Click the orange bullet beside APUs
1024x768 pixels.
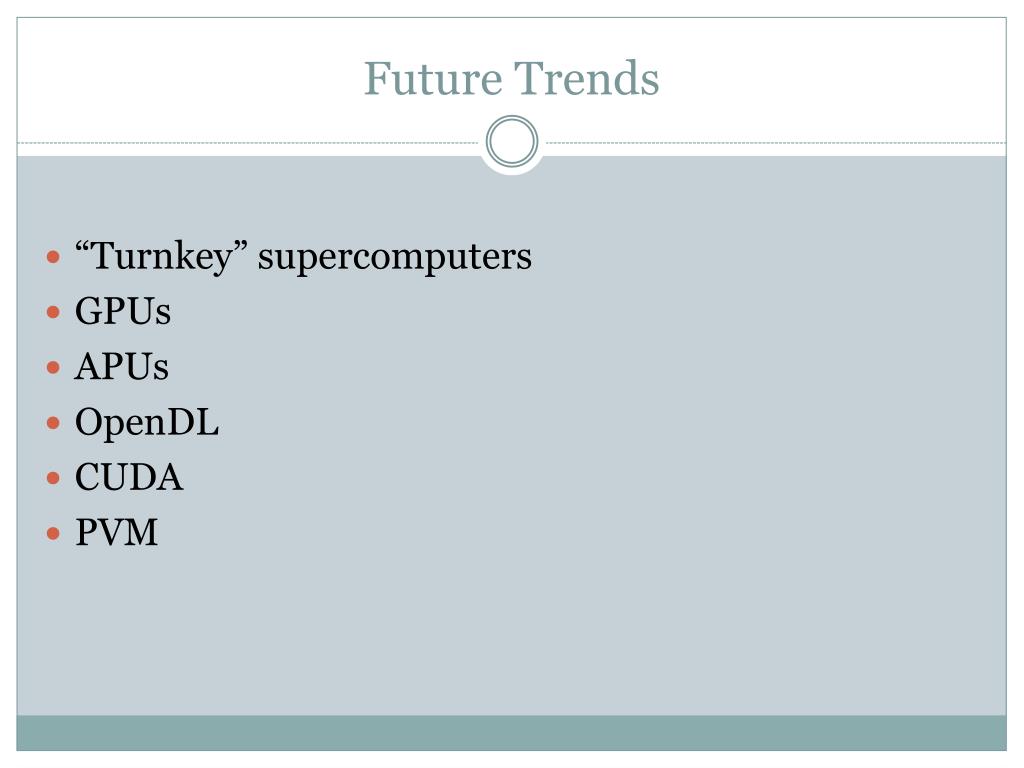coord(54,368)
